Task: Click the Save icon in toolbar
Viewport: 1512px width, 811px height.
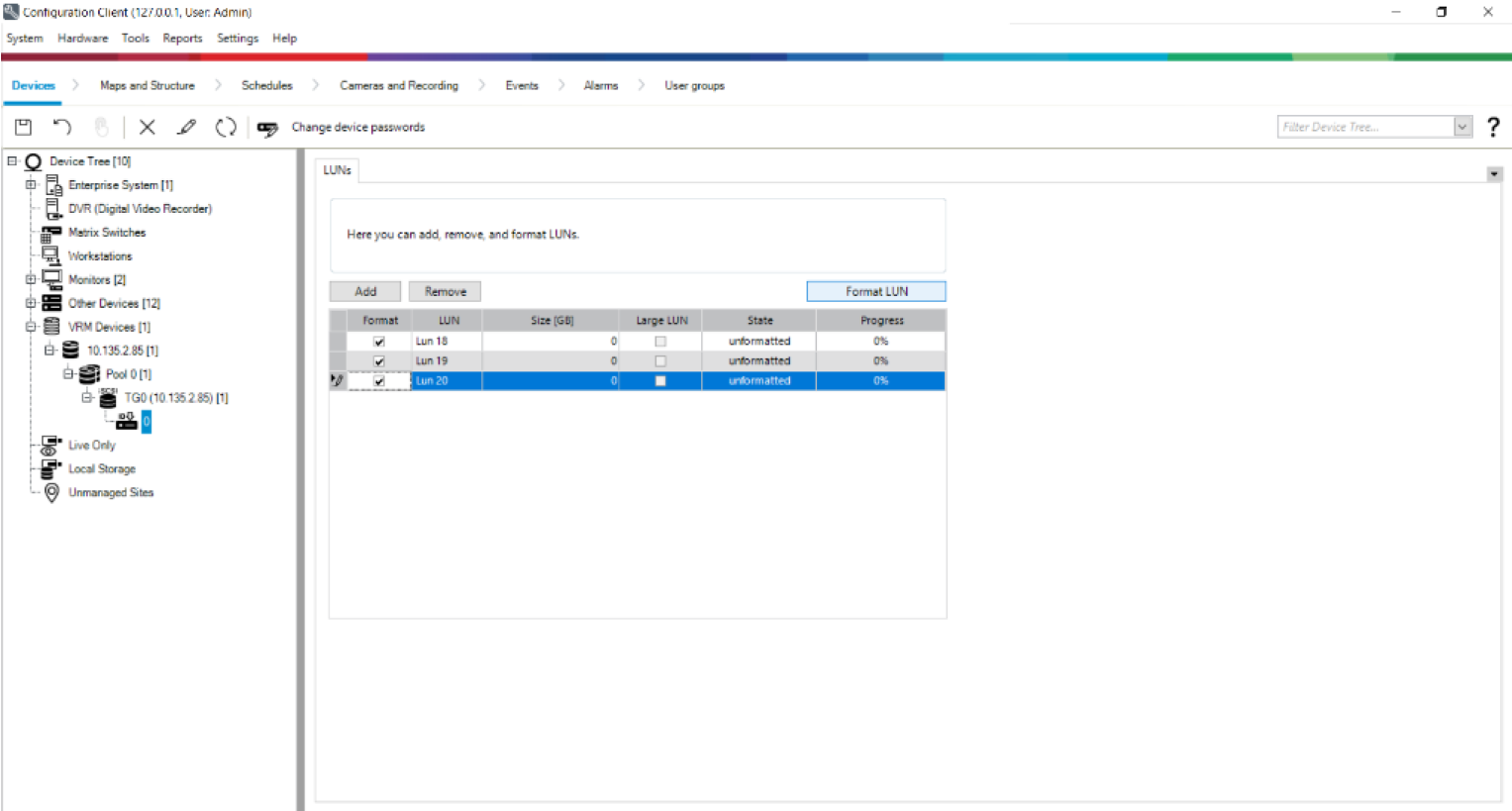Action: click(24, 127)
